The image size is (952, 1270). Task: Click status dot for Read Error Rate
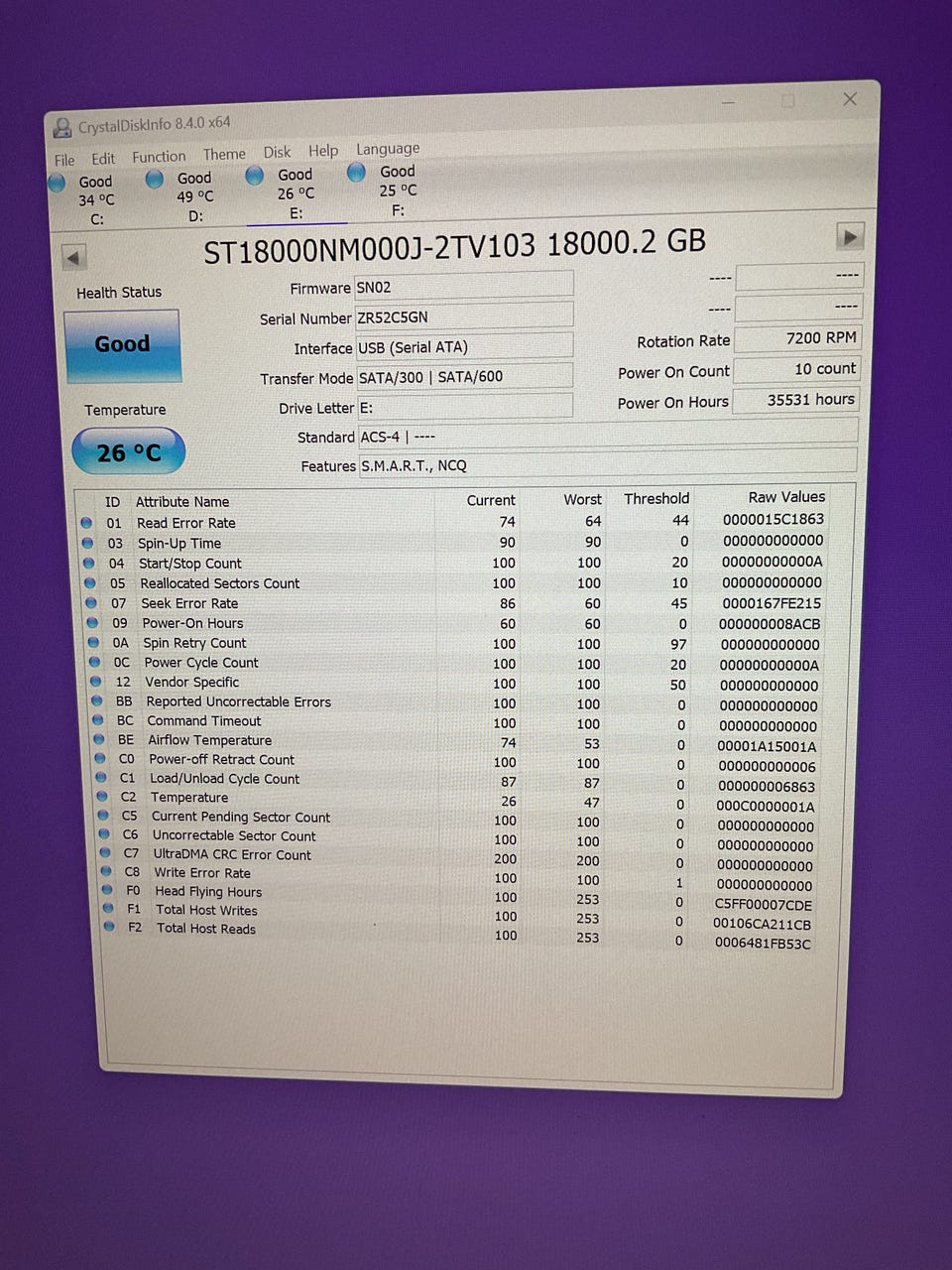pos(86,523)
